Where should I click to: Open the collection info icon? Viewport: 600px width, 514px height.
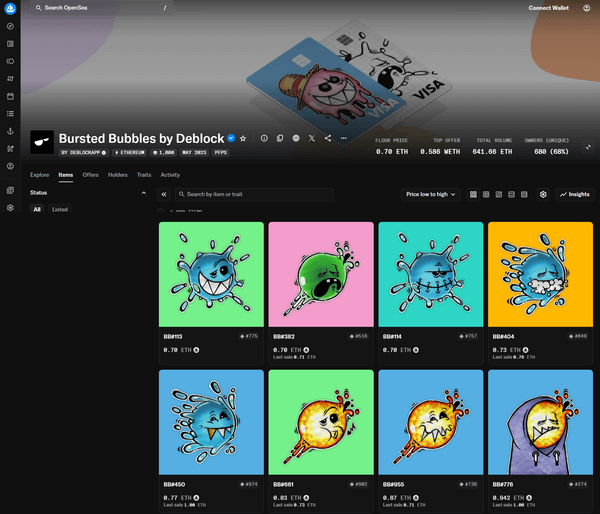pos(264,138)
